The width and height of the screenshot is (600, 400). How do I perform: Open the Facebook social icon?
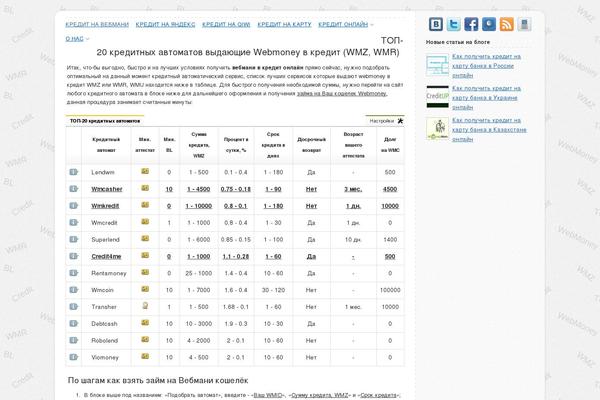pos(471,24)
